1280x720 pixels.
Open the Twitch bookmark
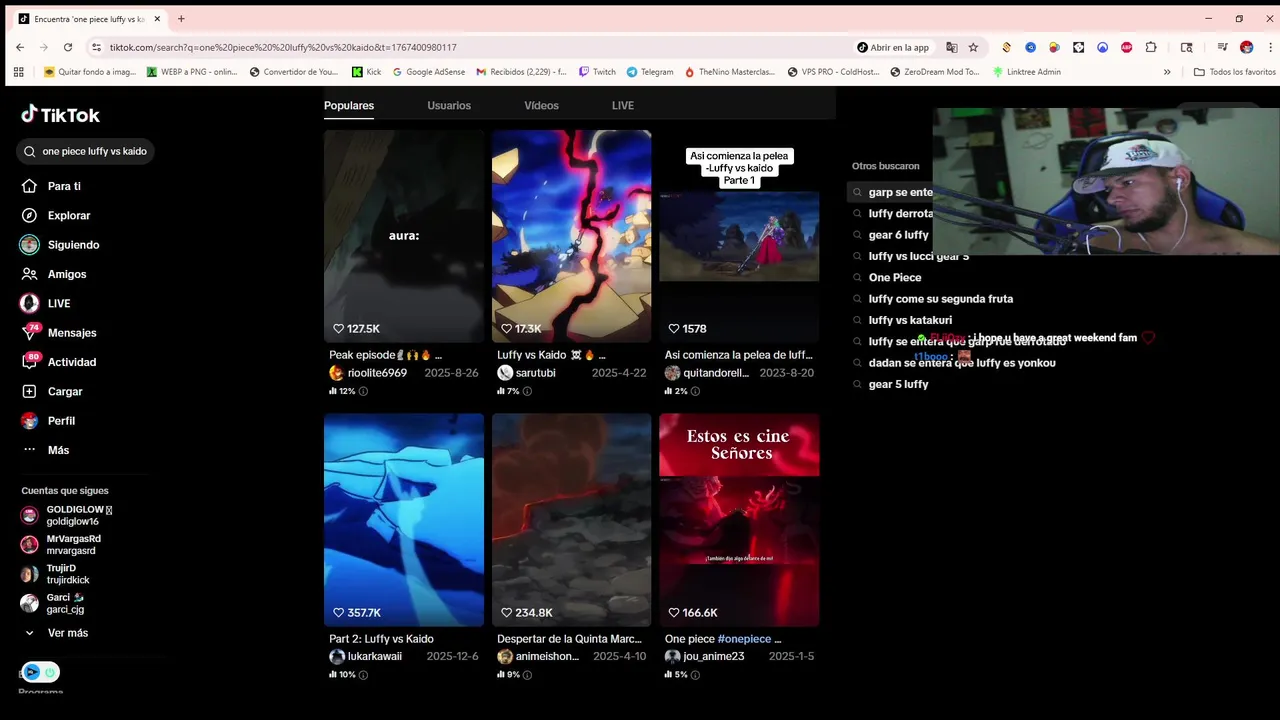597,72
